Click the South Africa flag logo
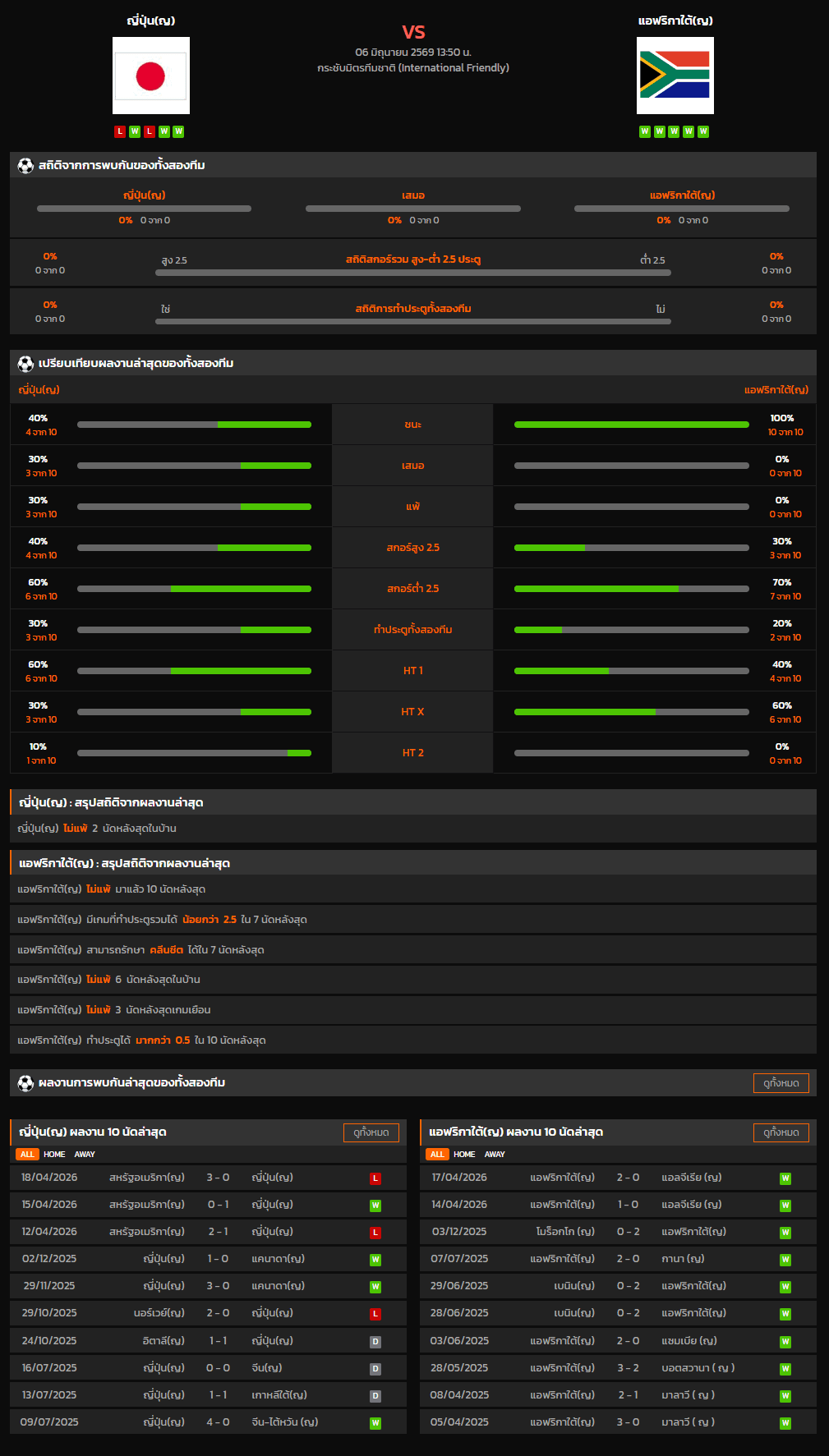 (x=675, y=76)
